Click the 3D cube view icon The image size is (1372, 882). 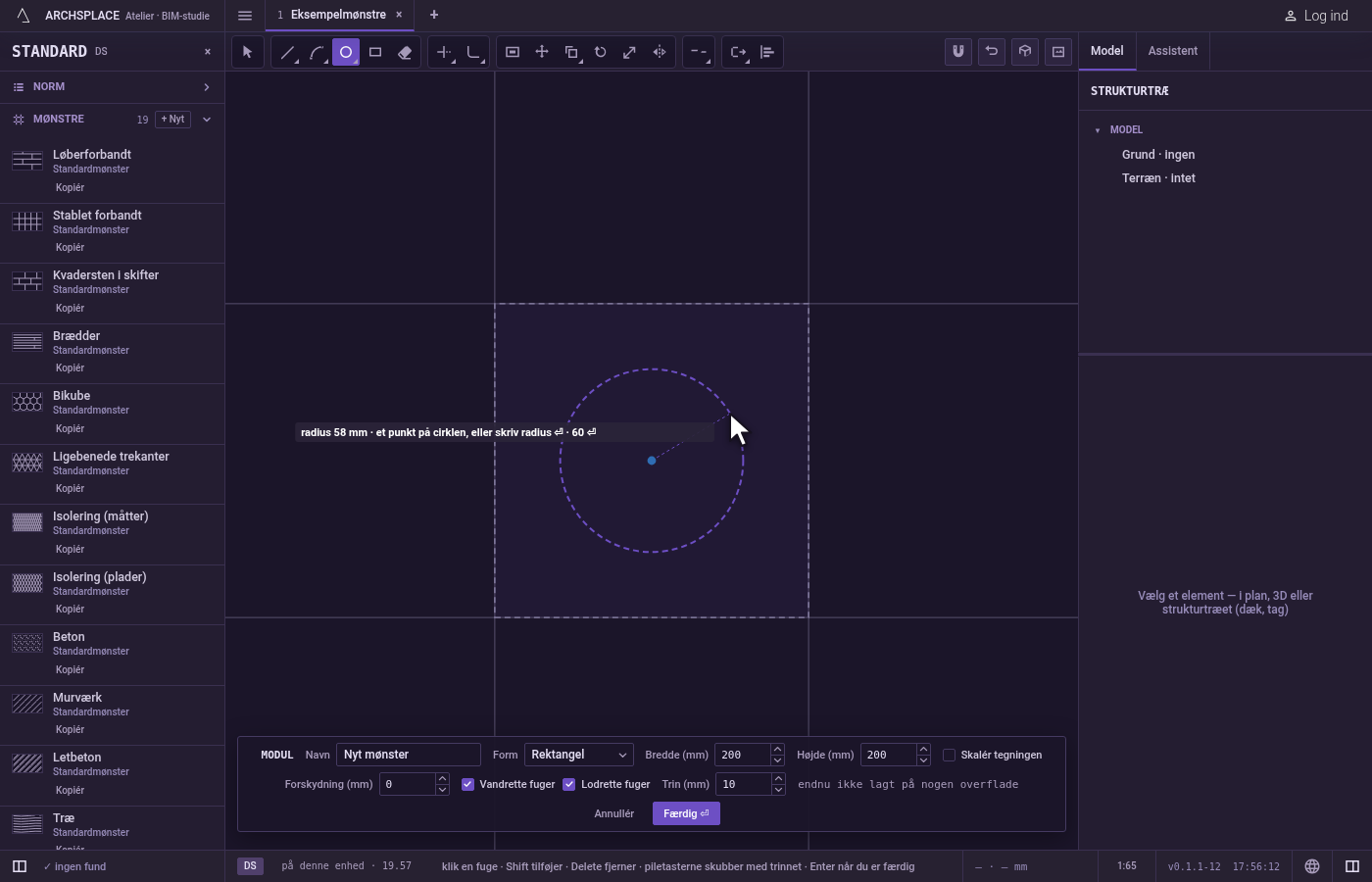[x=1025, y=51]
